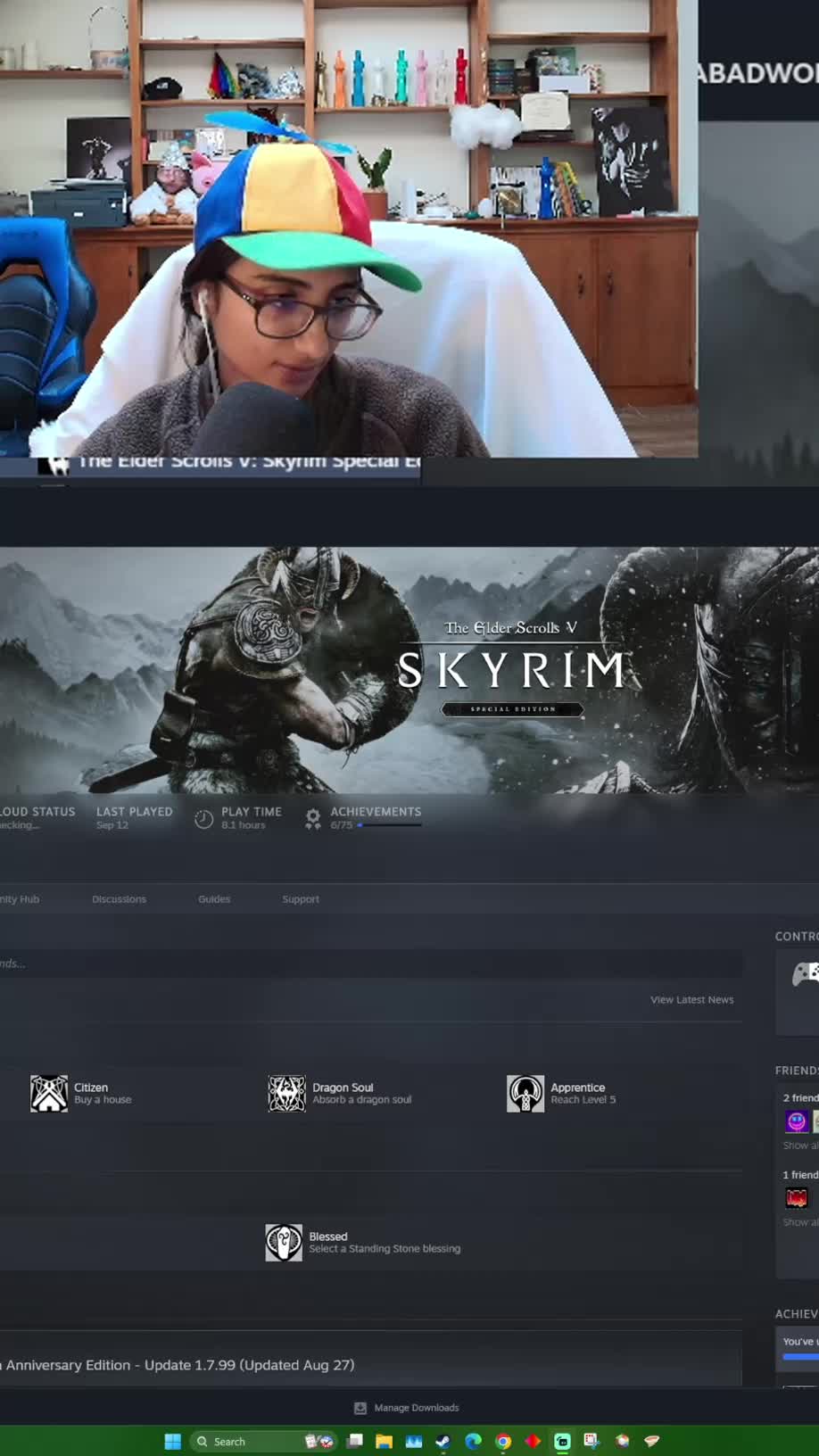Click the green-highlighted taskbar app icon
The width and height of the screenshot is (819, 1456).
click(x=563, y=1442)
